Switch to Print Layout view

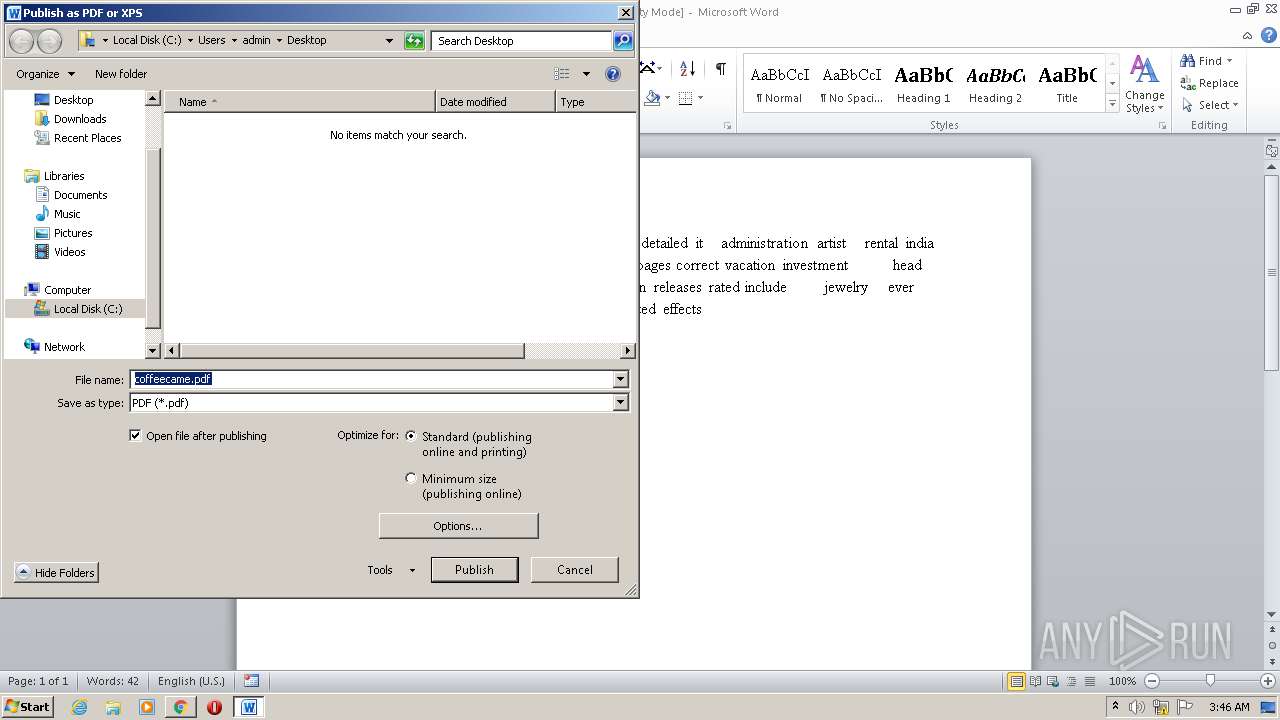(x=1016, y=681)
